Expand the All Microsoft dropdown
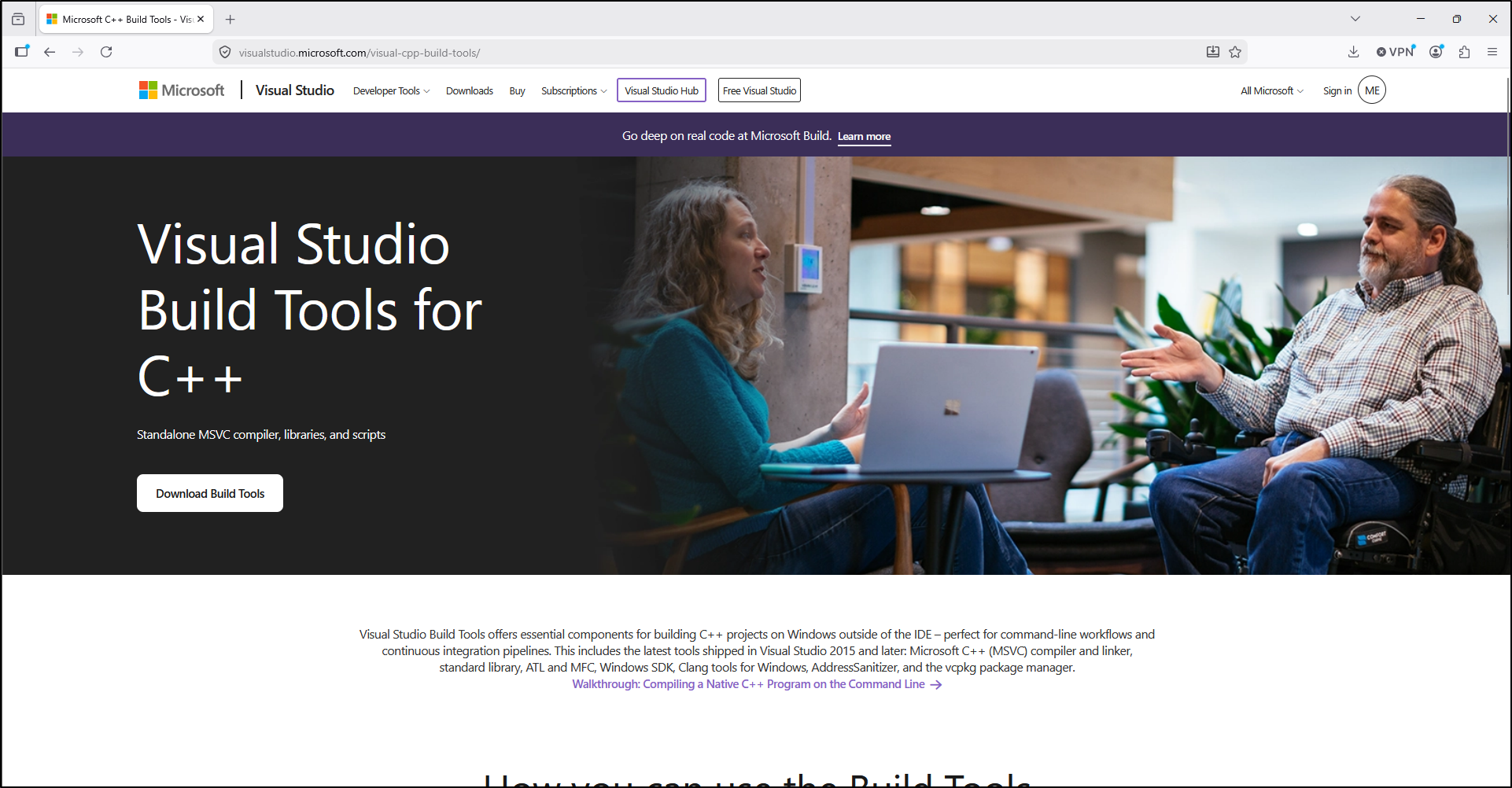Screen dimensions: 1512x788 [1272, 91]
